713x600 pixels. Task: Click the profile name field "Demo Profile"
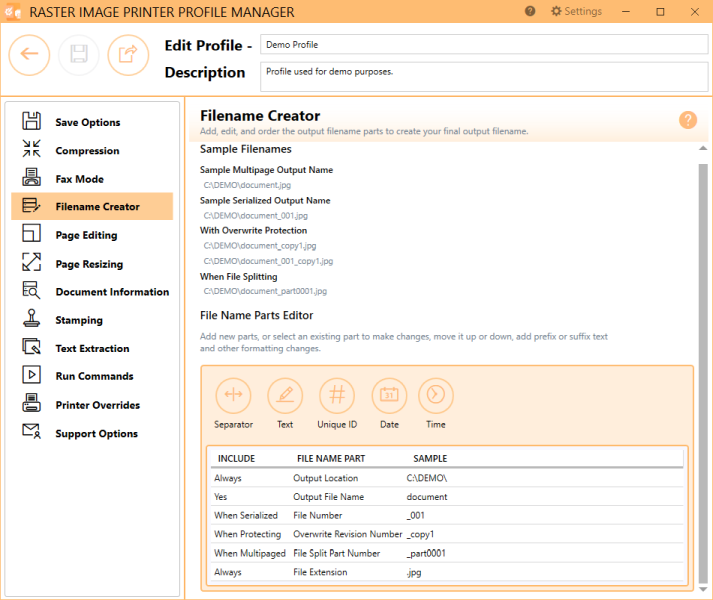(484, 45)
